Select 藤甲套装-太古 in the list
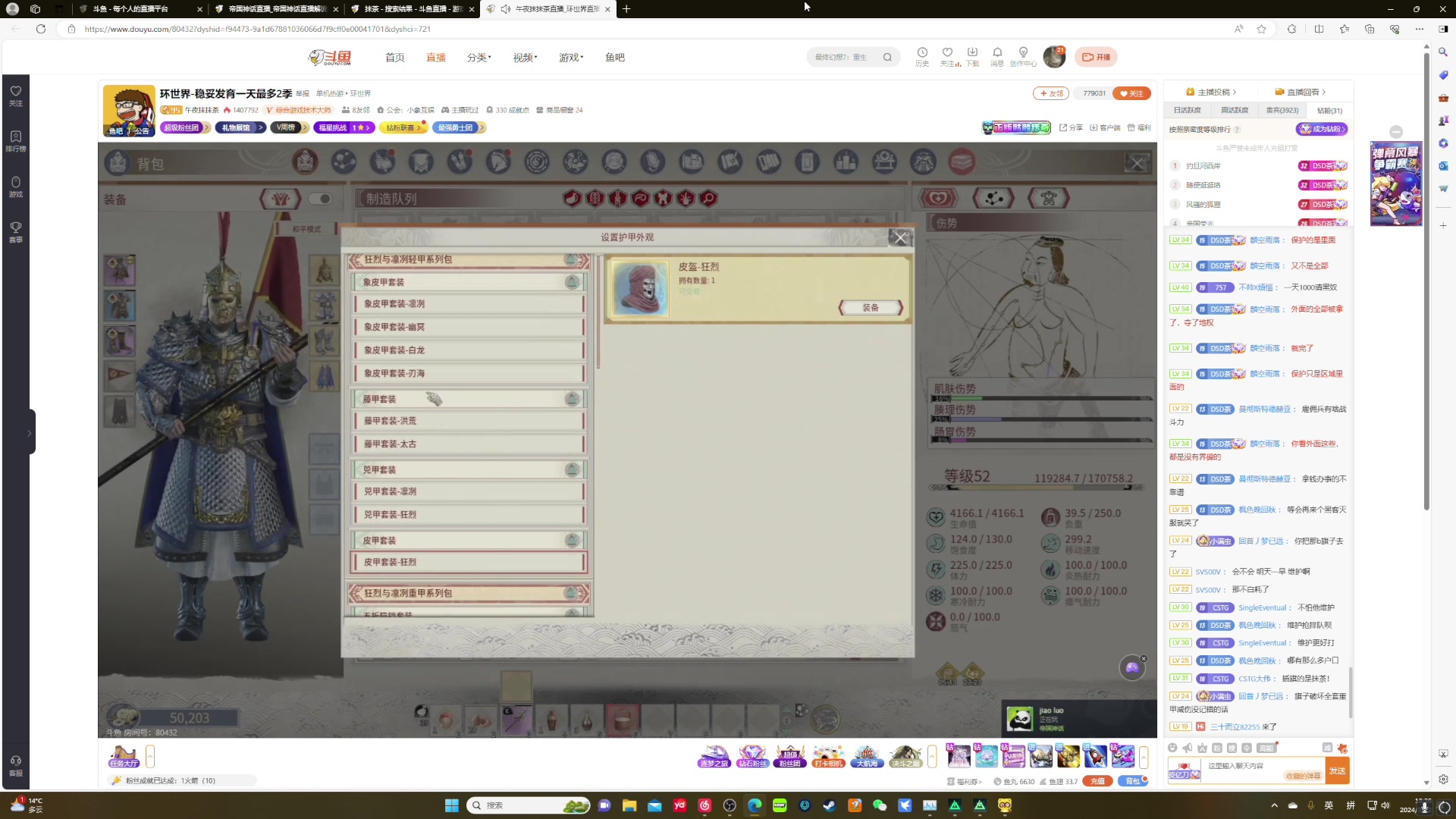1456x819 pixels. tap(469, 444)
